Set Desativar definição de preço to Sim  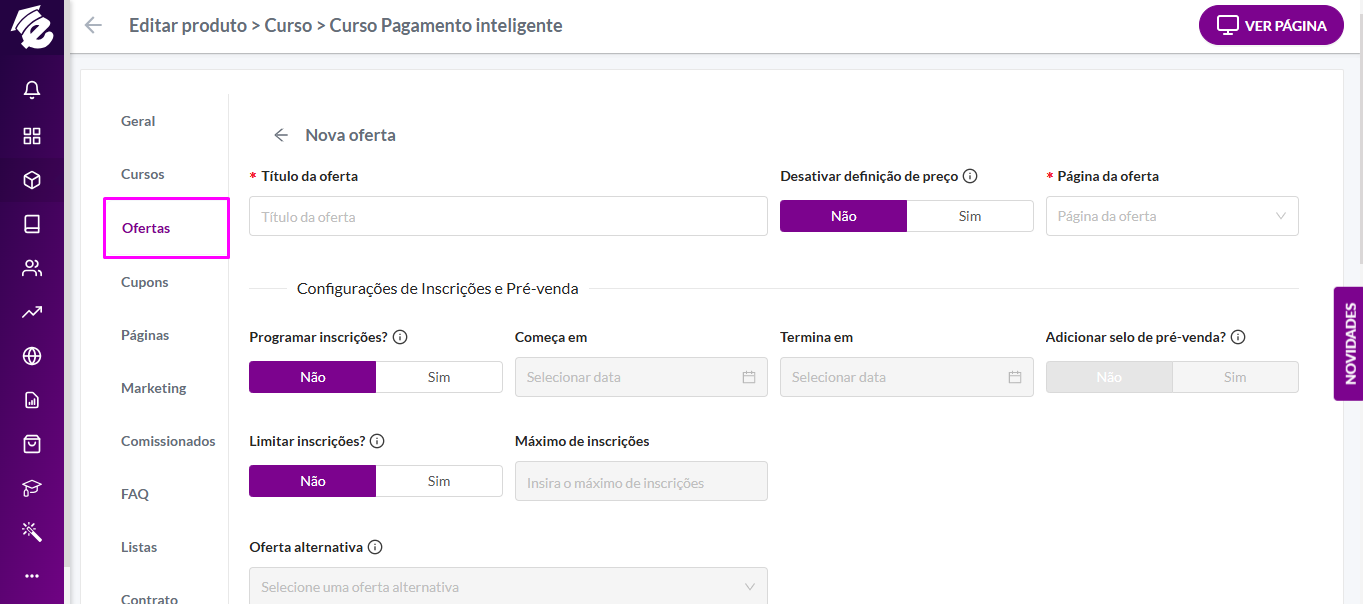[970, 216]
